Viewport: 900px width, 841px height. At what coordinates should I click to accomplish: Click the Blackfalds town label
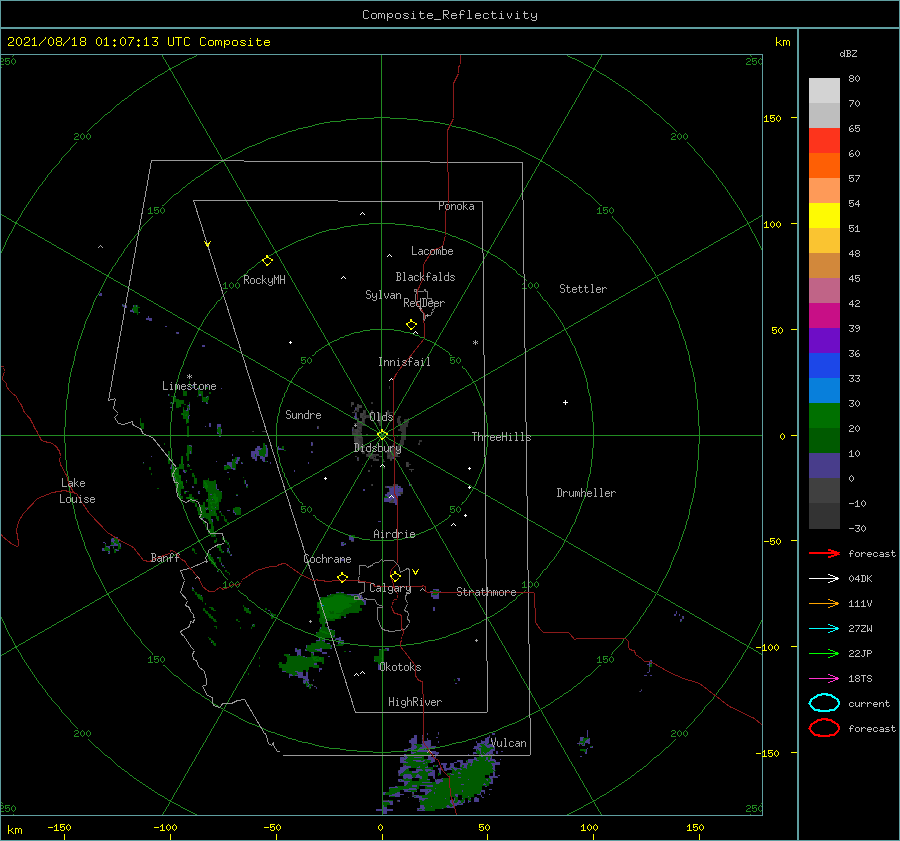point(425,277)
